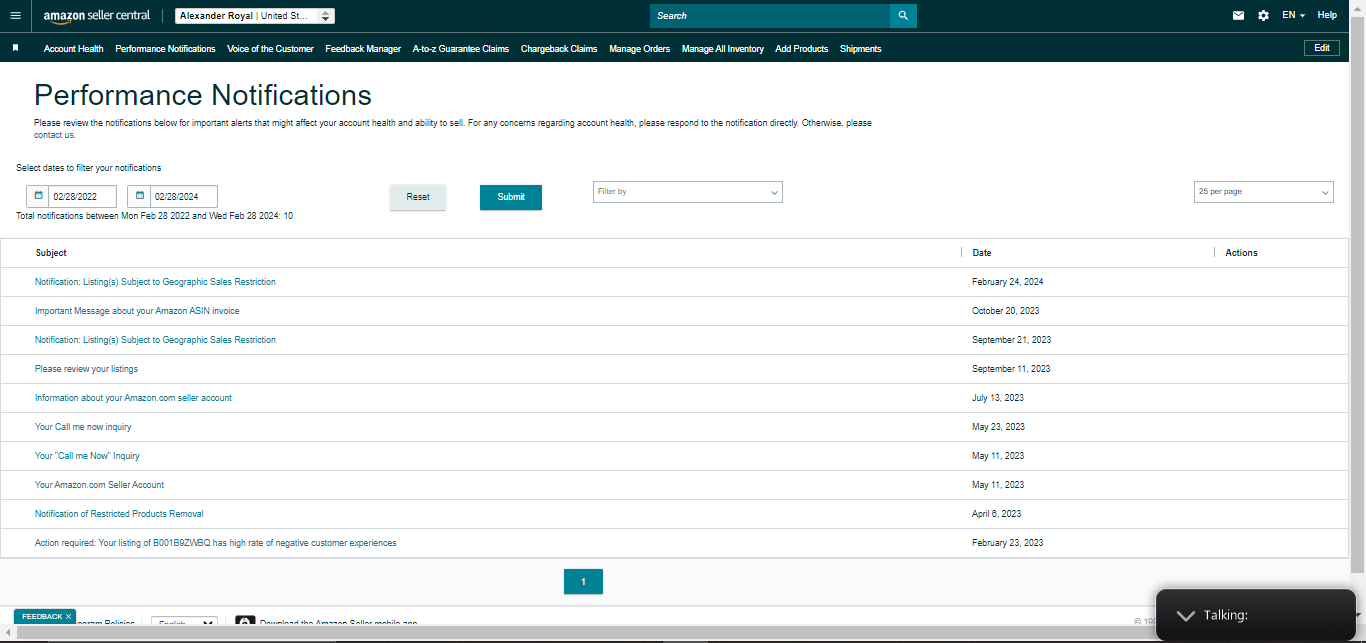This screenshot has width=1366, height=643.
Task: Open Chargeback Claims
Action: (x=559, y=48)
